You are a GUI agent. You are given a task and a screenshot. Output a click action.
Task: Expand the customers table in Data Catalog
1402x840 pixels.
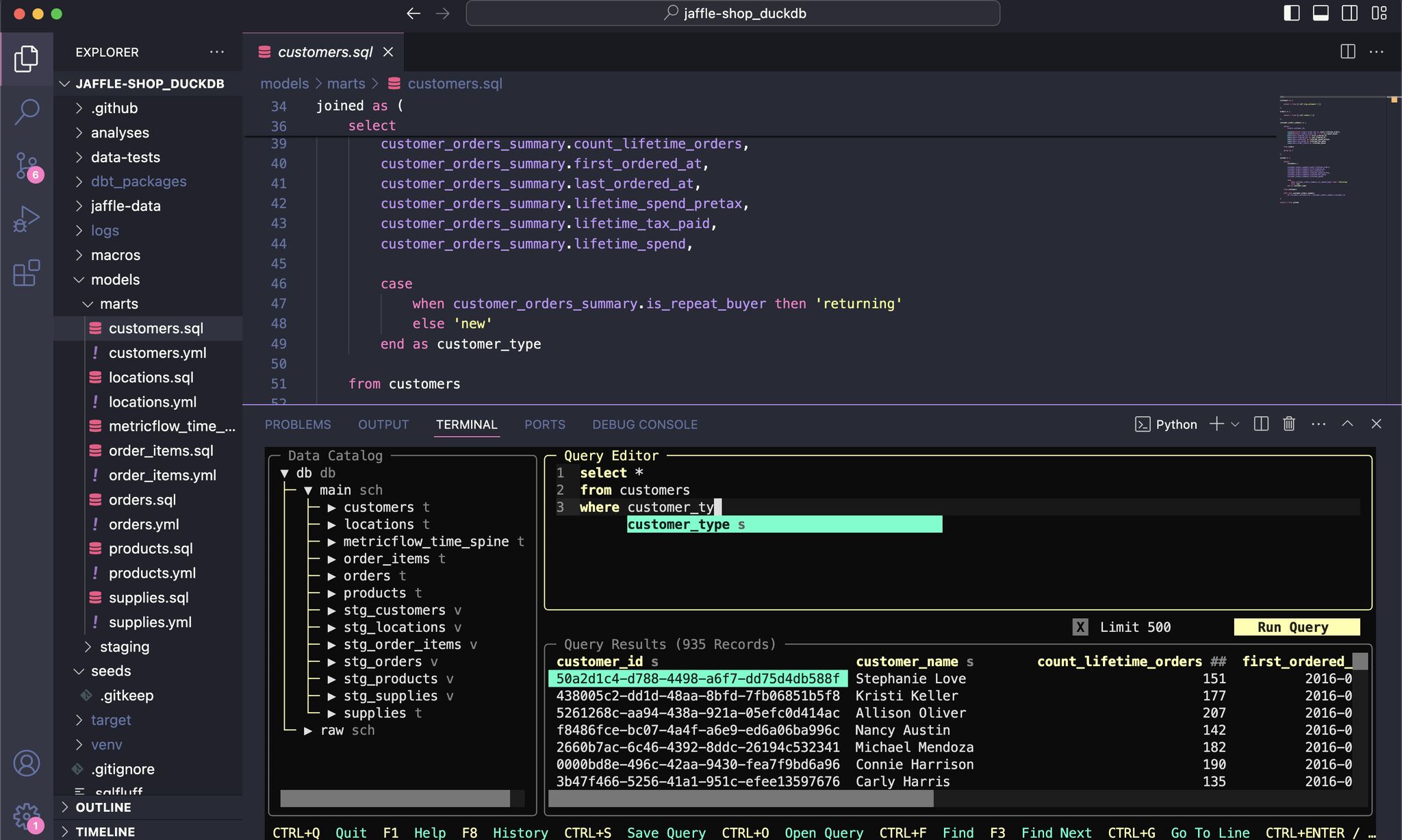[x=331, y=507]
